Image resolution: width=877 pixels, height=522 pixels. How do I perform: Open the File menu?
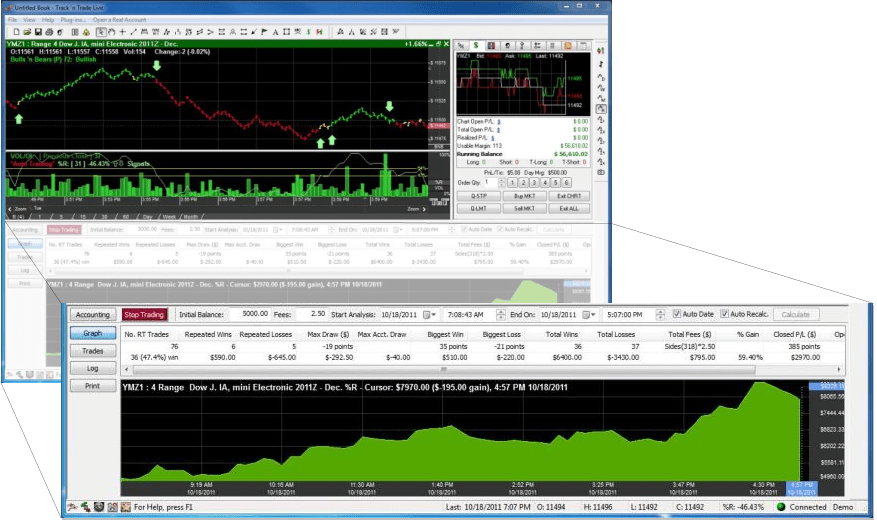(12, 20)
